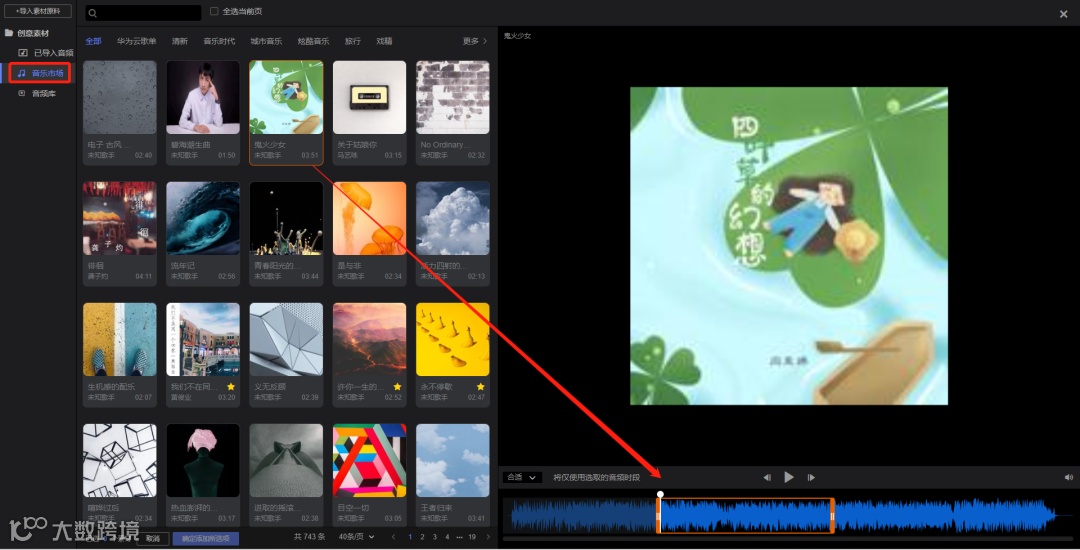Open the 创意素材 folder icon

click(x=9, y=32)
